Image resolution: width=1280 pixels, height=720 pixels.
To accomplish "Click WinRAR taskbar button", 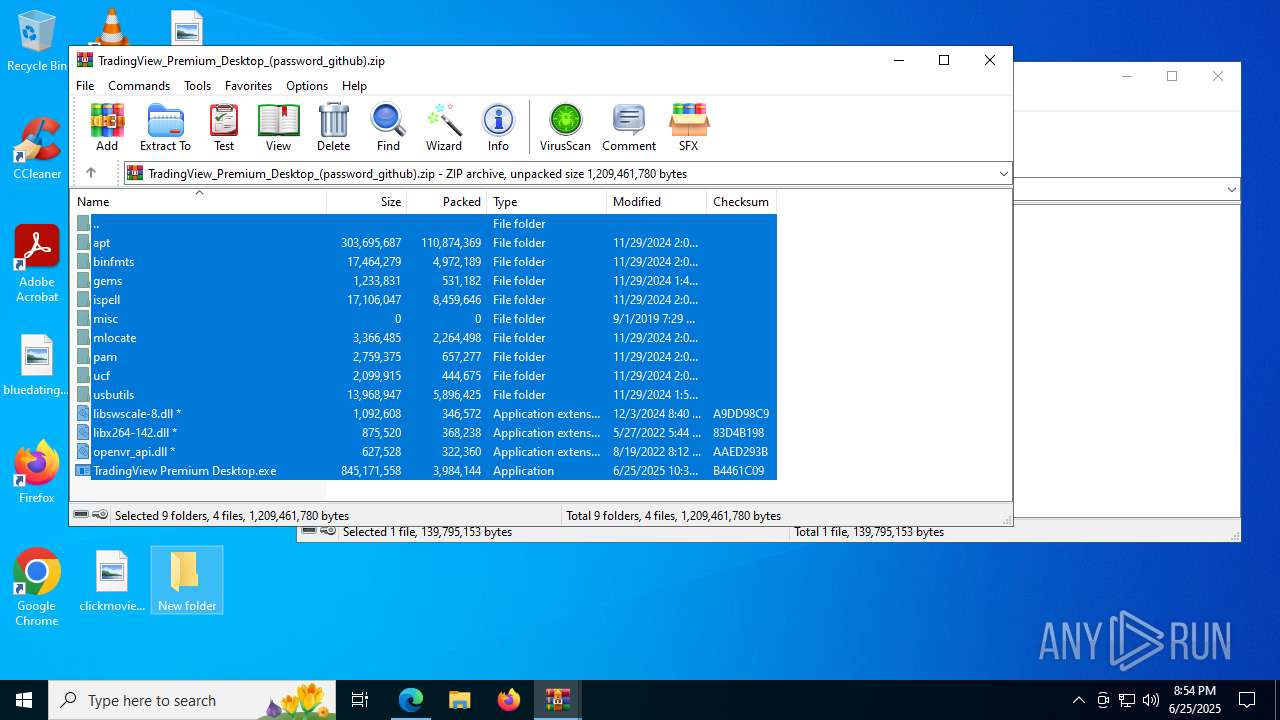I will [x=557, y=700].
